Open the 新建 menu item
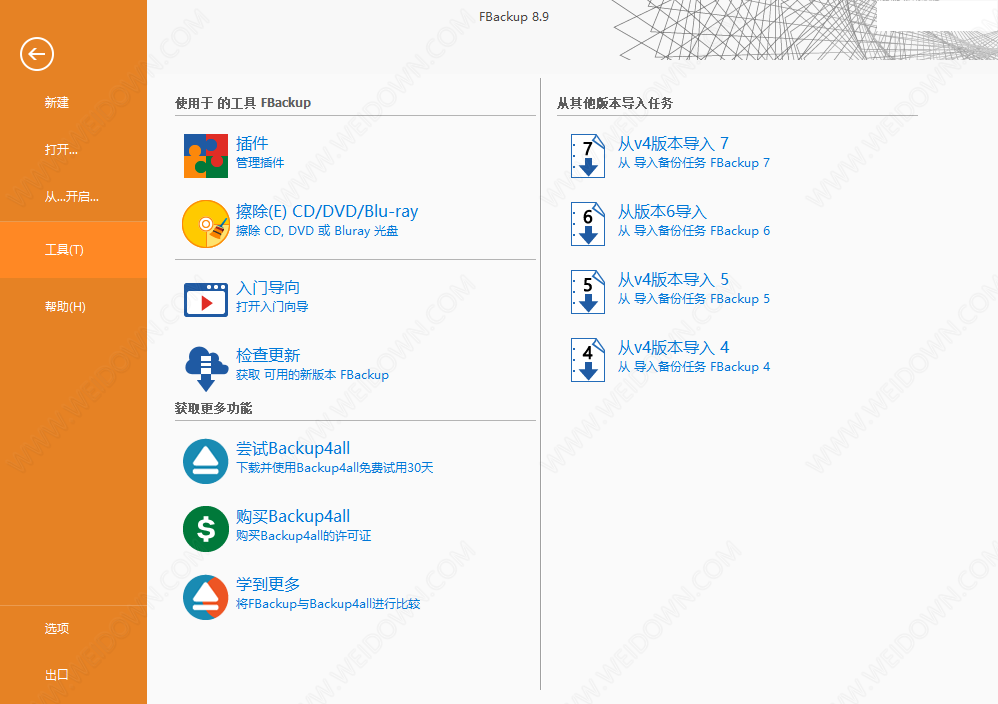Viewport: 998px width, 704px height. pos(57,102)
